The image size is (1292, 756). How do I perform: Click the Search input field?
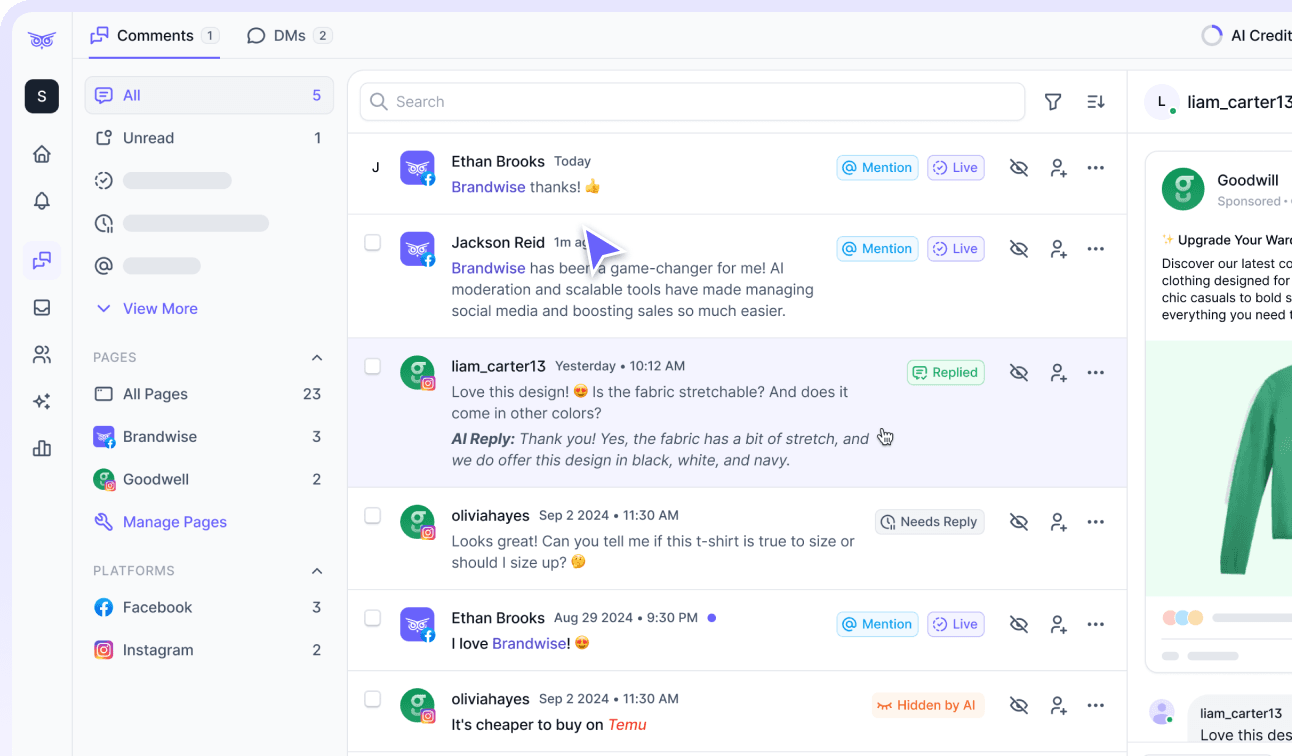[x=692, y=102]
